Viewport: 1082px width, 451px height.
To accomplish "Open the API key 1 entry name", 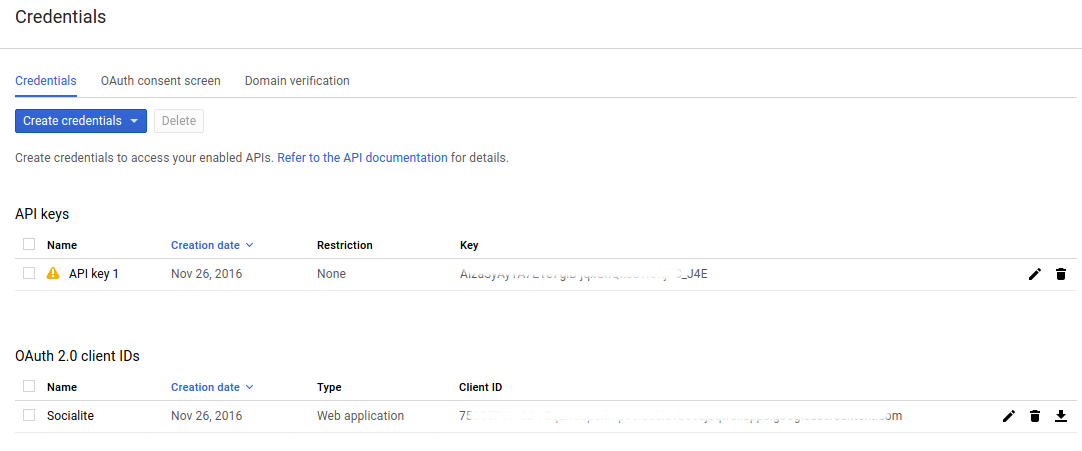I will pyautogui.click(x=94, y=274).
